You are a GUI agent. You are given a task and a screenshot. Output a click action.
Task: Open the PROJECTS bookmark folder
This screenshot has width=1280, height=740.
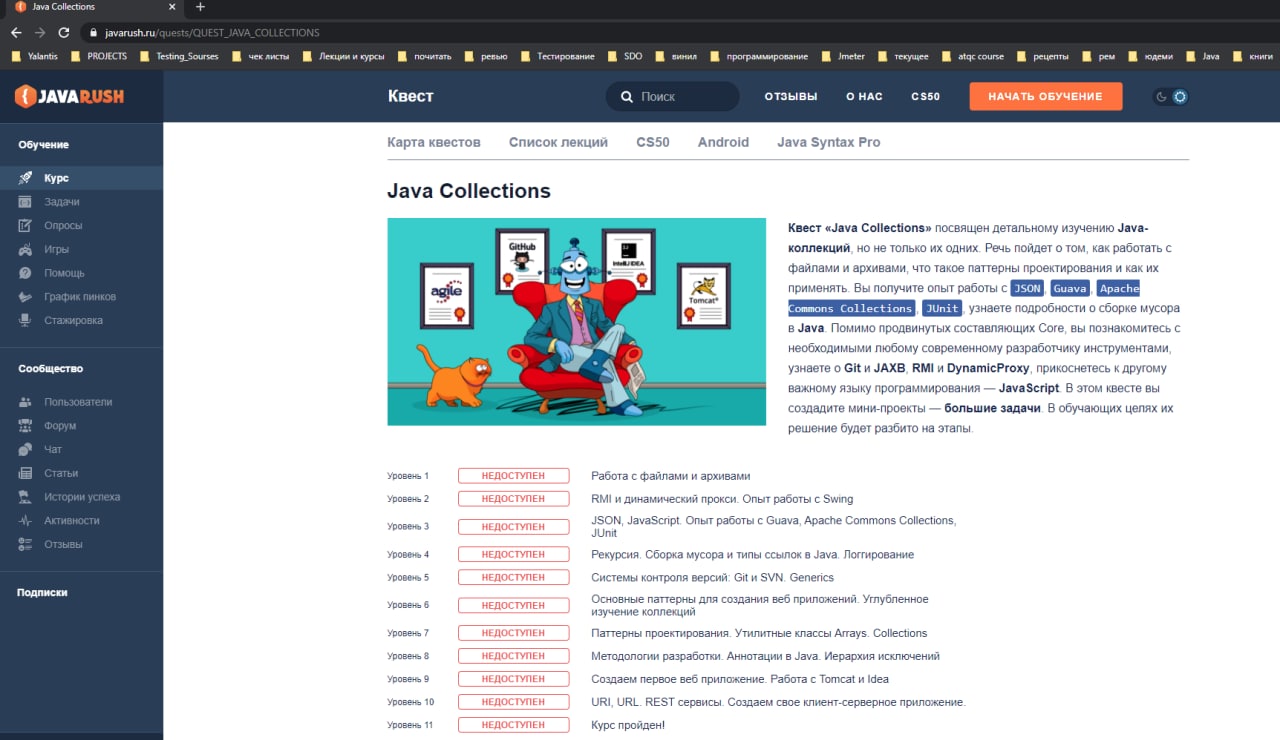pyautogui.click(x=98, y=56)
